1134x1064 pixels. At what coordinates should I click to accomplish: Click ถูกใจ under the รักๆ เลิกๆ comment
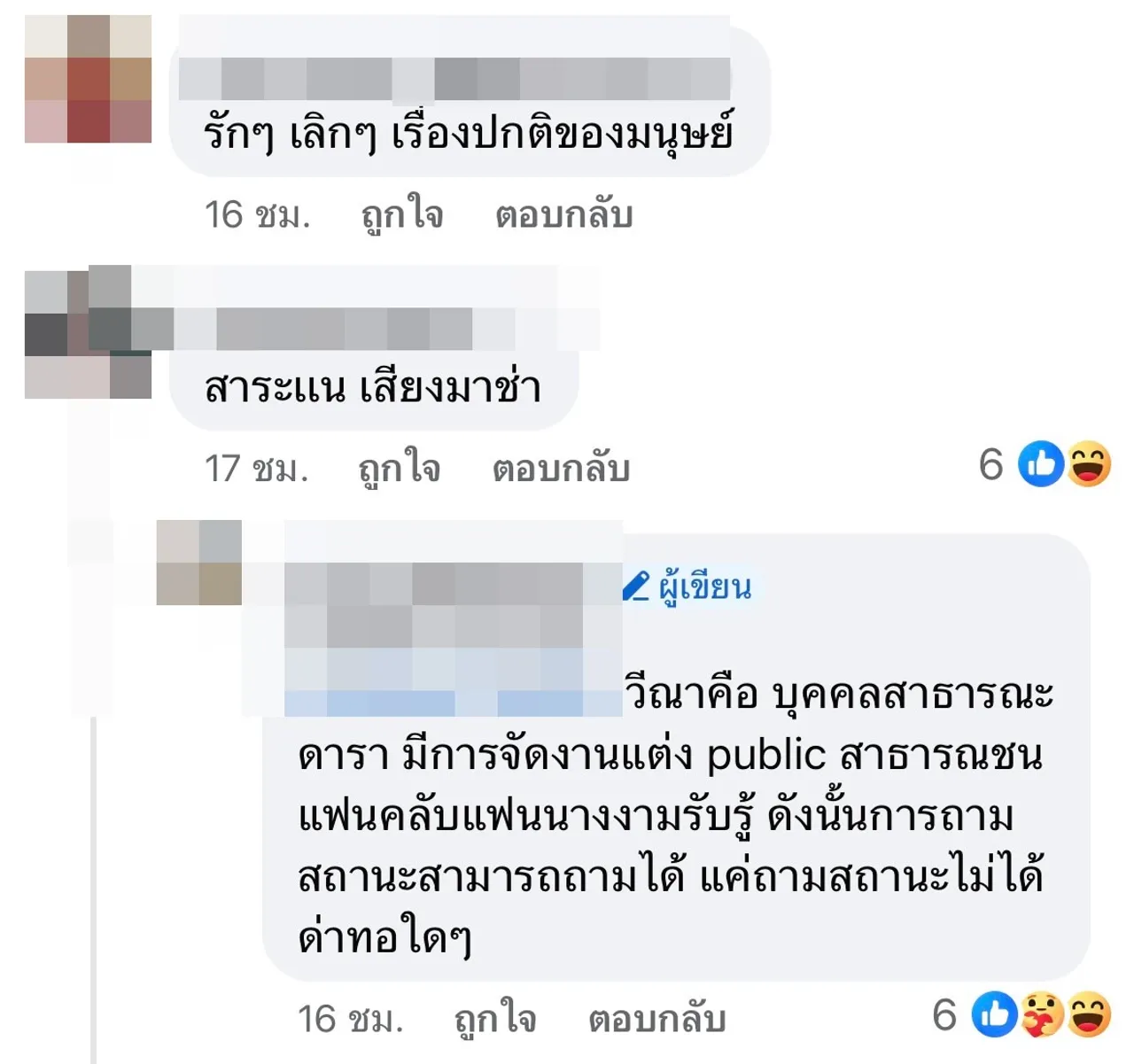point(402,214)
